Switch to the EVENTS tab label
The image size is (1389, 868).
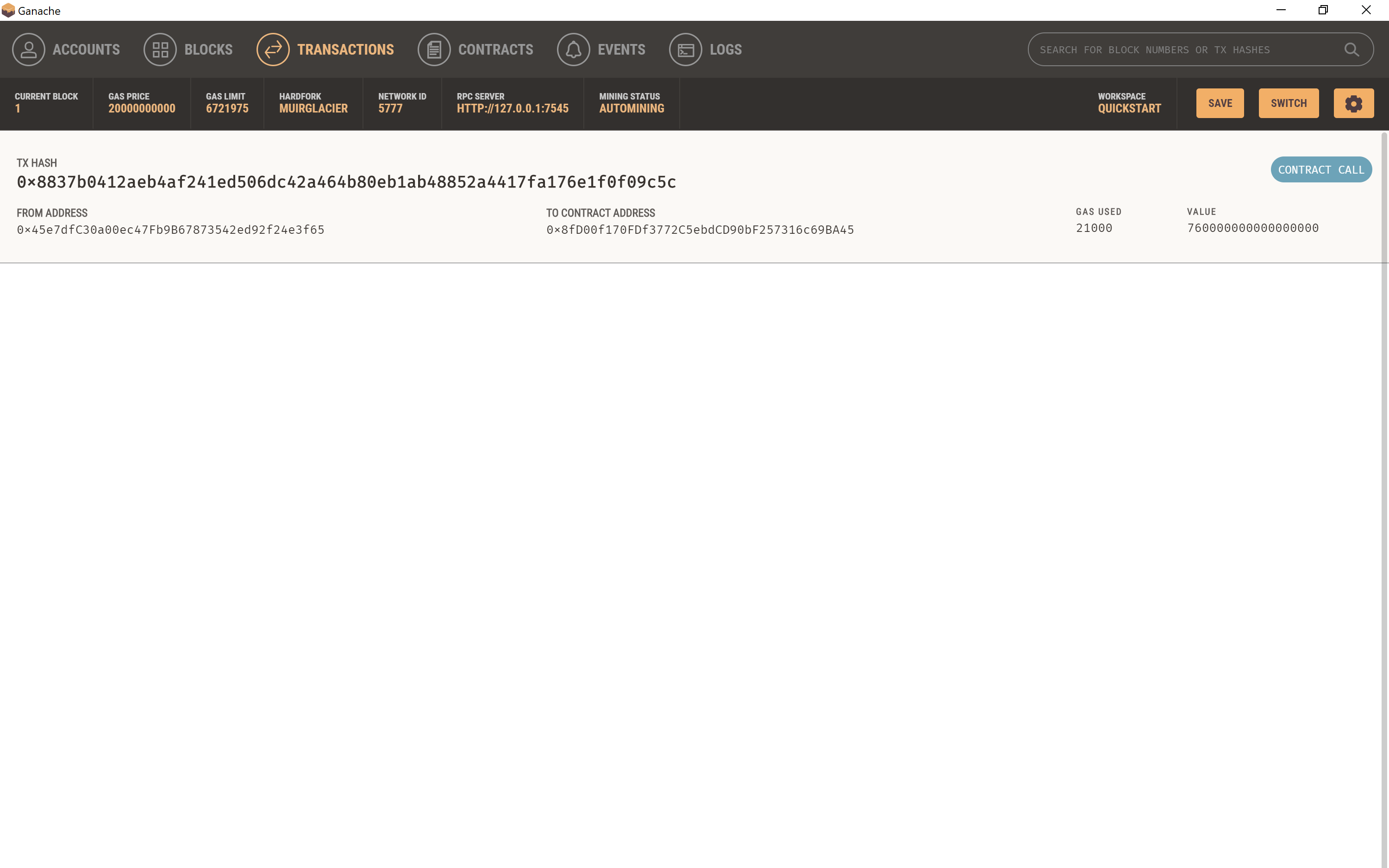pyautogui.click(x=622, y=50)
